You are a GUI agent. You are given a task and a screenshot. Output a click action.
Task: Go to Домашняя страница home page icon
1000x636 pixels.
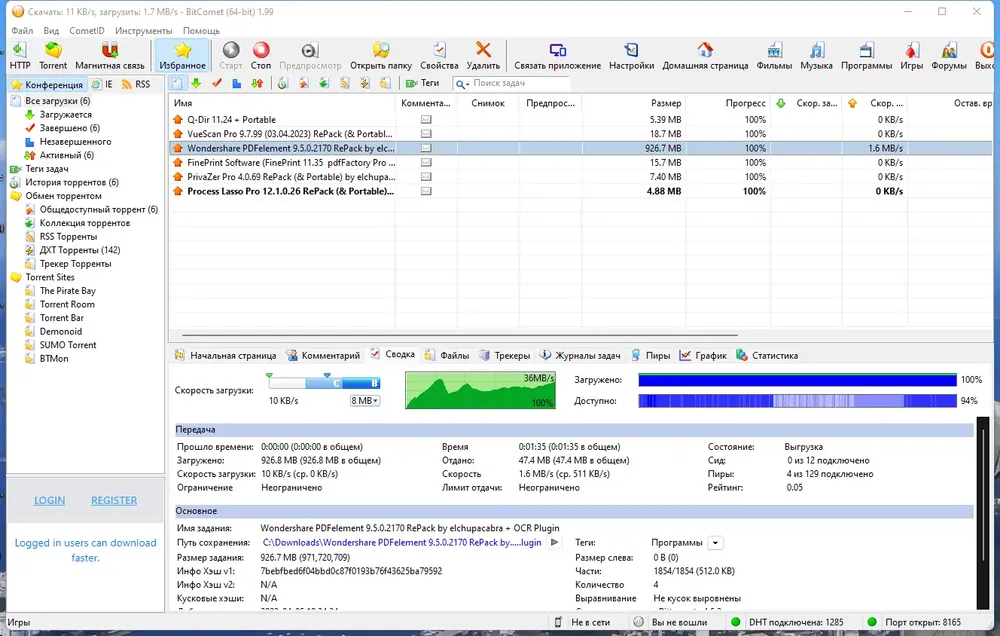(x=705, y=55)
